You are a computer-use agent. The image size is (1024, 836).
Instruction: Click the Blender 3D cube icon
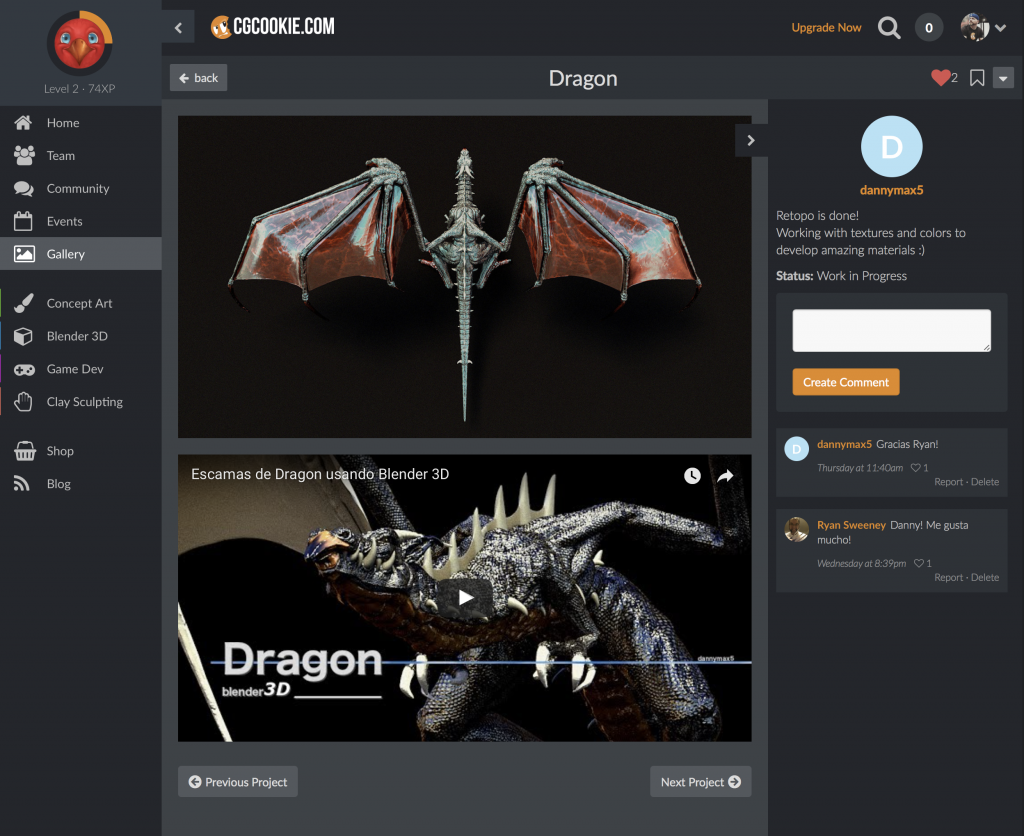point(24,336)
